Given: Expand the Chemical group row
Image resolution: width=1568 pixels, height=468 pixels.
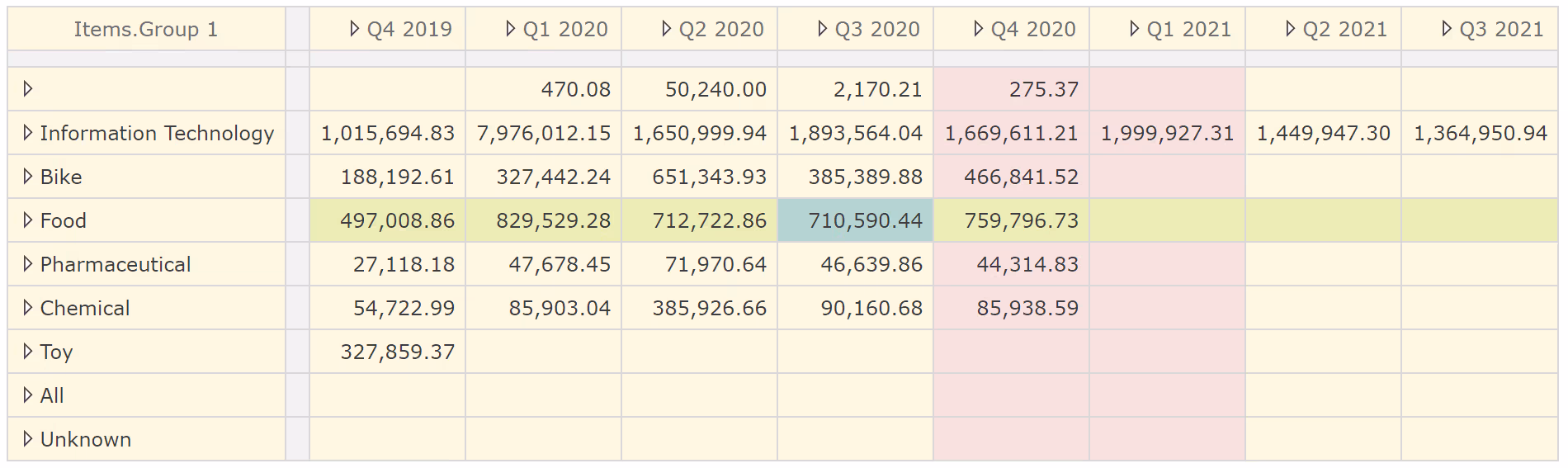Looking at the screenshot, I should [28, 308].
